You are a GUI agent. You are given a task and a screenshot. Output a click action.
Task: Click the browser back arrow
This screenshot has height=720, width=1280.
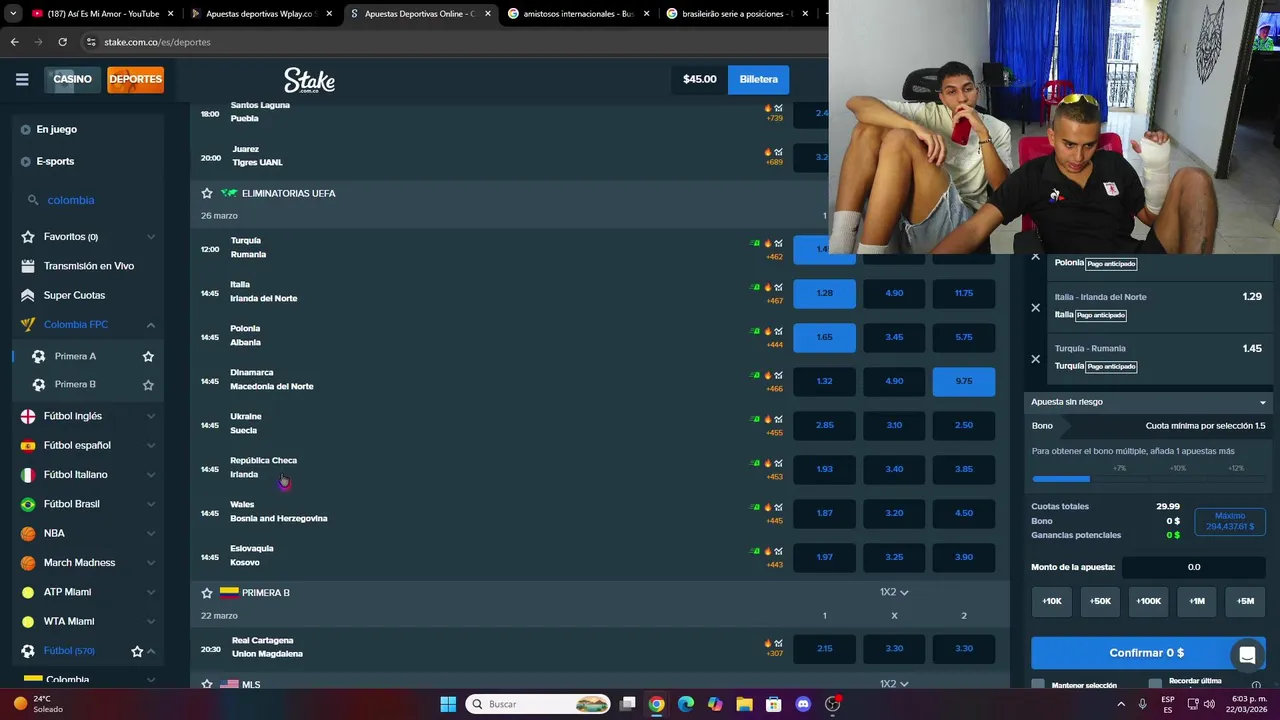tap(14, 42)
